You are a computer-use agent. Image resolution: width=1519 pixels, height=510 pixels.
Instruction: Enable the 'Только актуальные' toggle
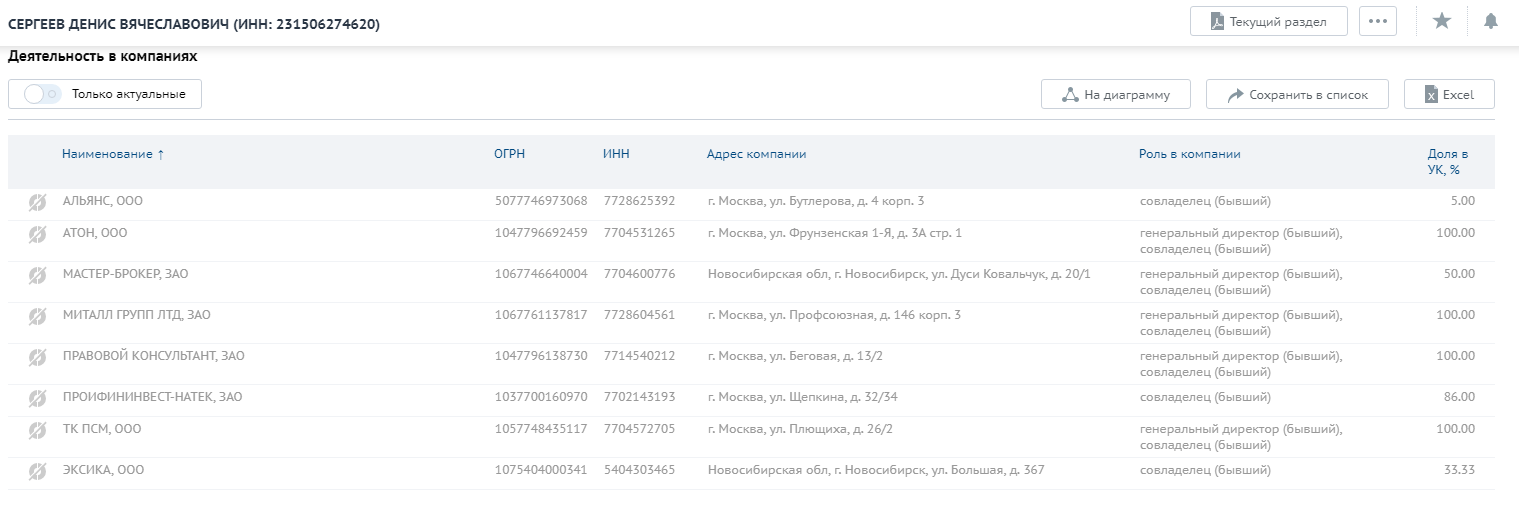pos(43,94)
